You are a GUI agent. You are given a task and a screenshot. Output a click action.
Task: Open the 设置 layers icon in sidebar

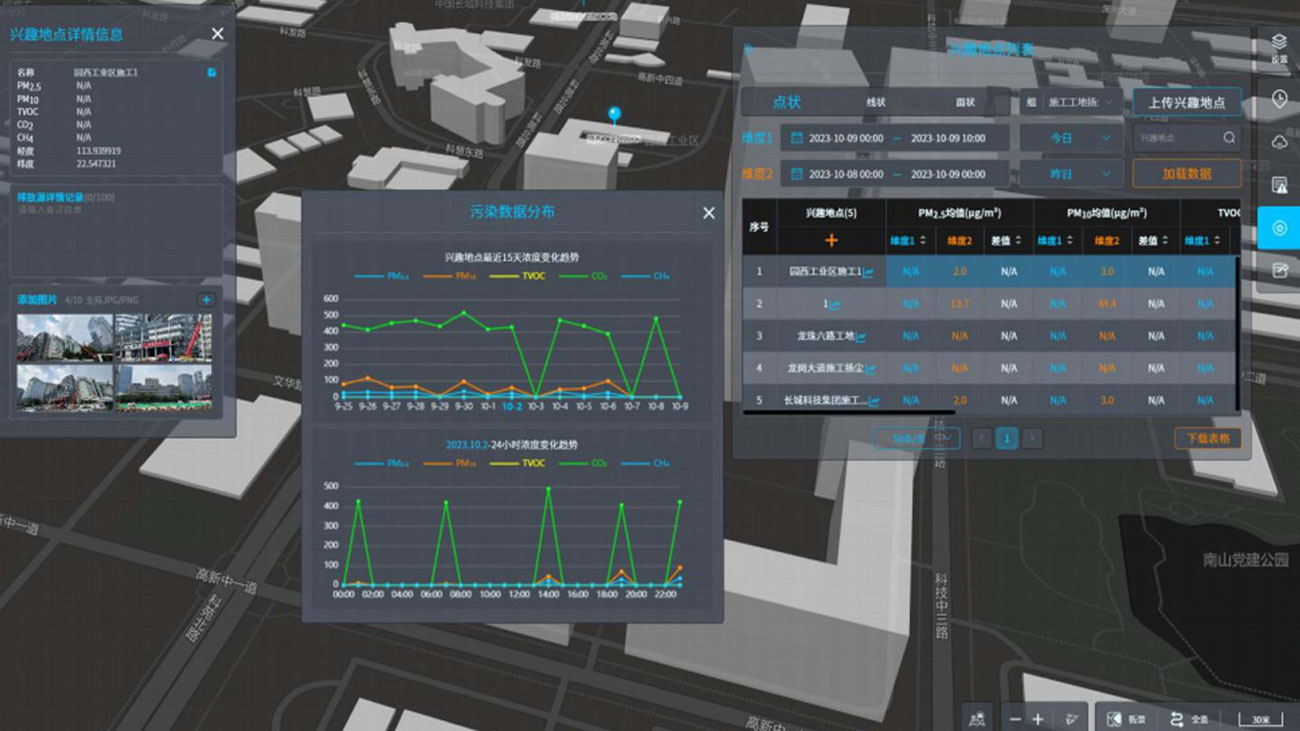pos(1279,47)
